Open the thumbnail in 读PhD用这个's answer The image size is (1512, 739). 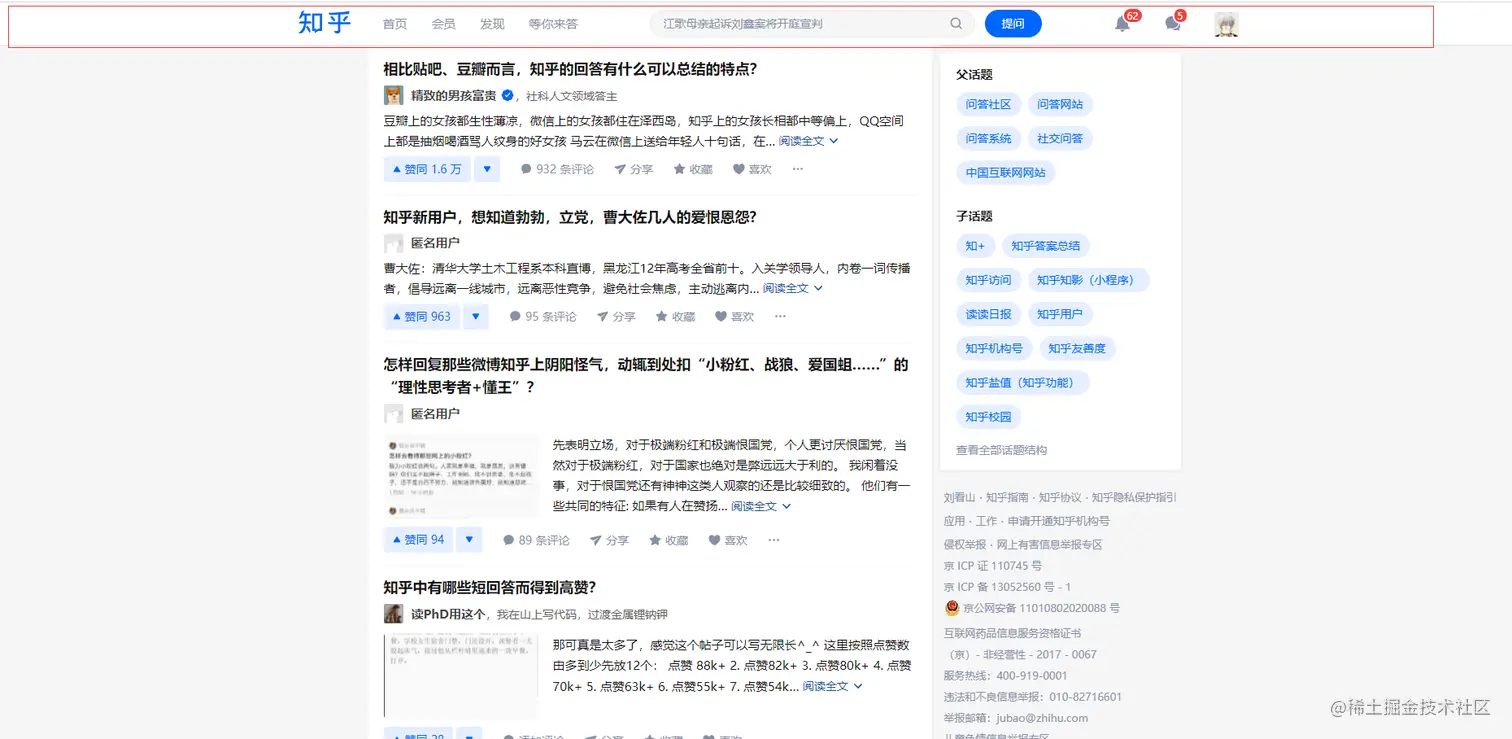pos(461,675)
